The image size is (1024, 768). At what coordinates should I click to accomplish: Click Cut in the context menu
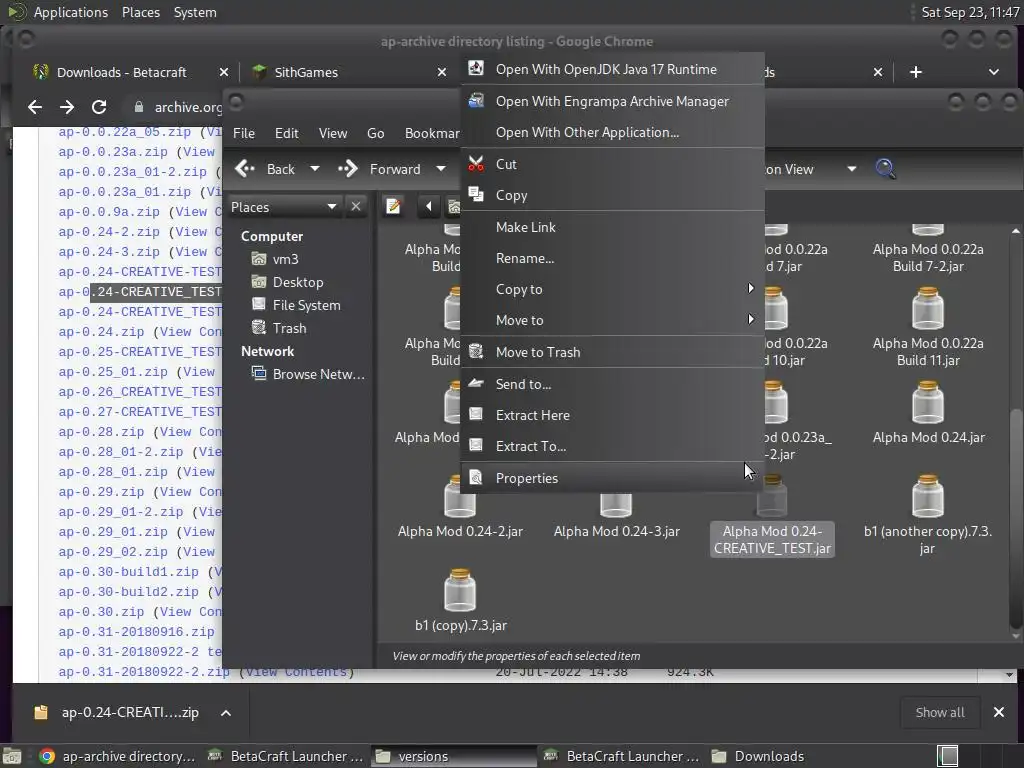pos(612,165)
